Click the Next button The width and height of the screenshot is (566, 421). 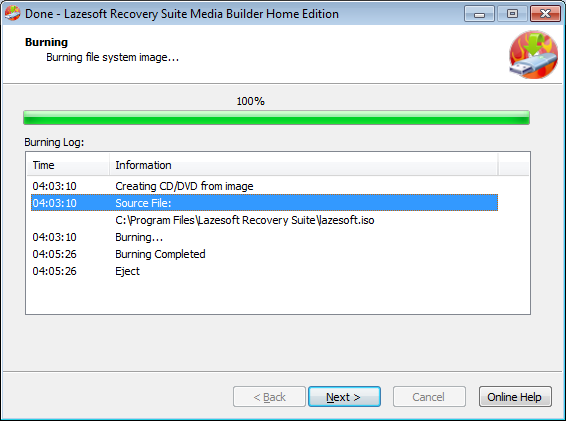click(344, 397)
